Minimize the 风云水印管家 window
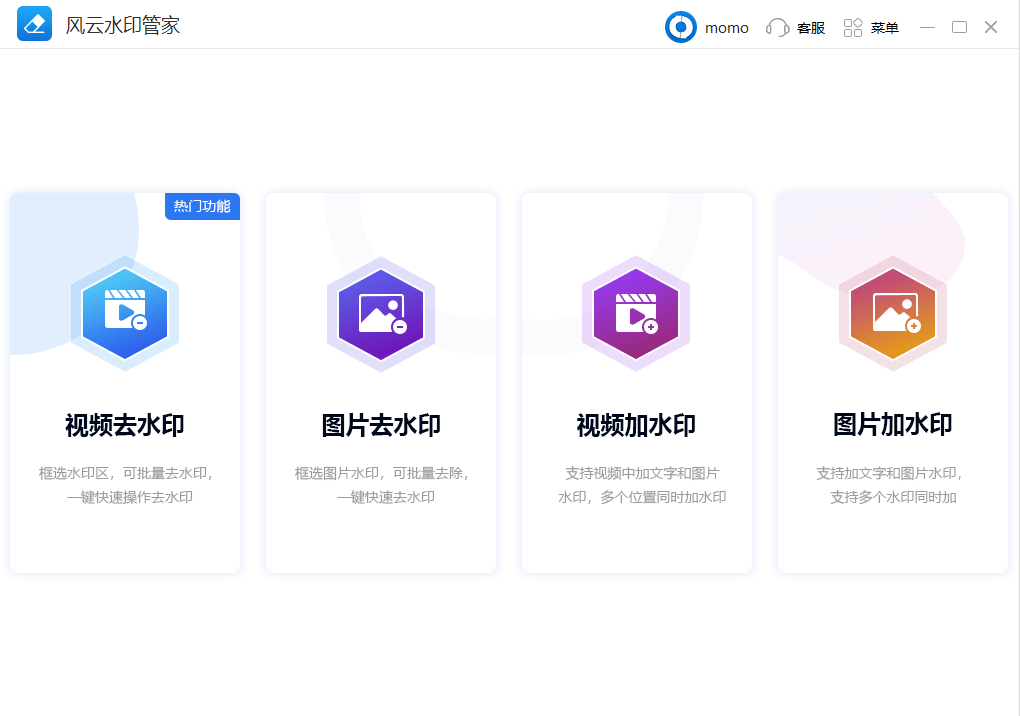The height and width of the screenshot is (716, 1020). tap(928, 27)
